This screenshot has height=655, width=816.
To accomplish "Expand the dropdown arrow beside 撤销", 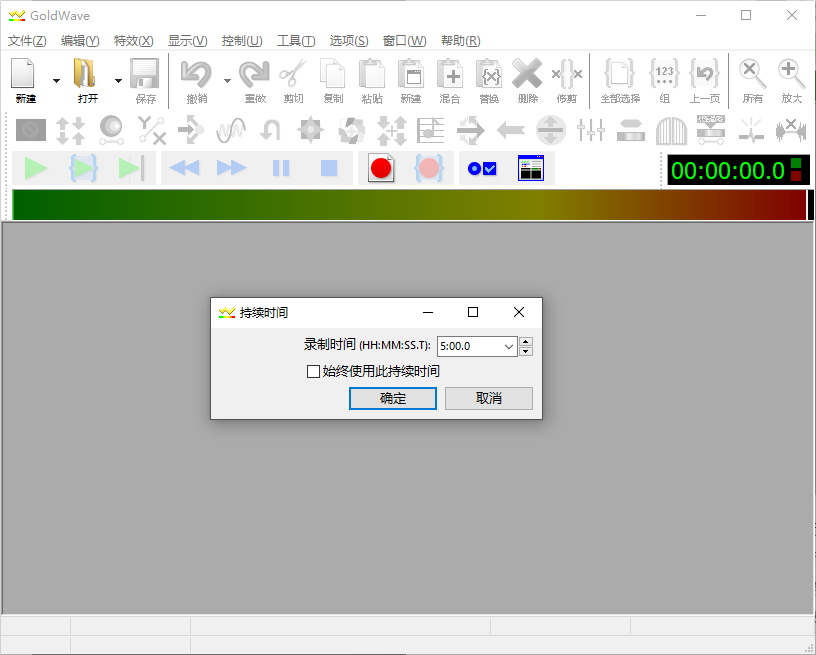I will point(227,81).
